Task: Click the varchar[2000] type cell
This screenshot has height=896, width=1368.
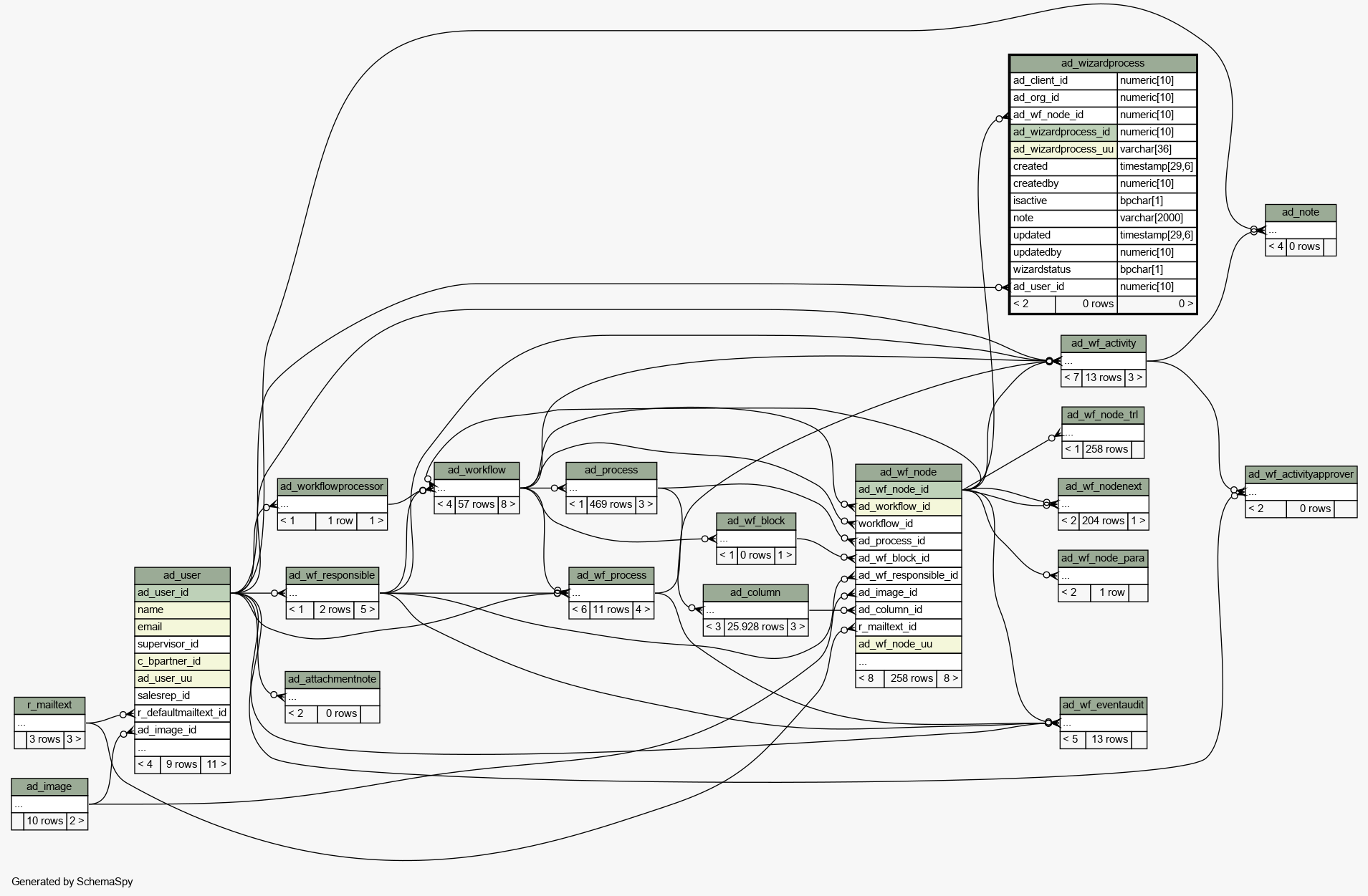Action: click(1156, 218)
